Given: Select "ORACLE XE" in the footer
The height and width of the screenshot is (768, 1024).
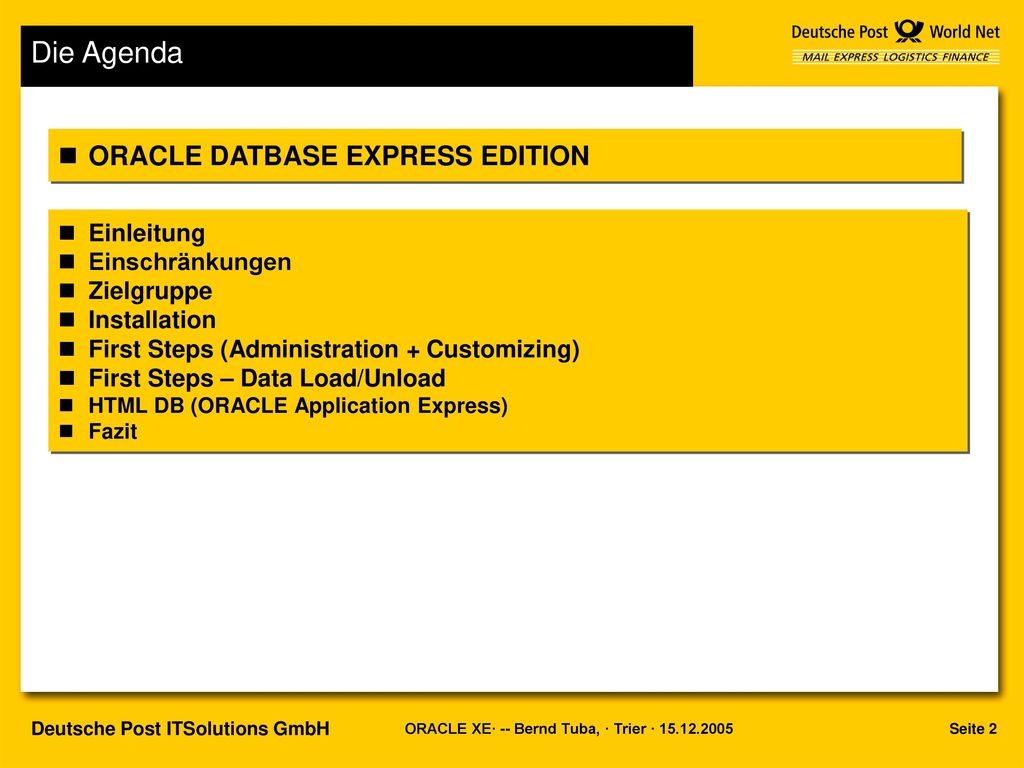Looking at the screenshot, I should coord(448,729).
